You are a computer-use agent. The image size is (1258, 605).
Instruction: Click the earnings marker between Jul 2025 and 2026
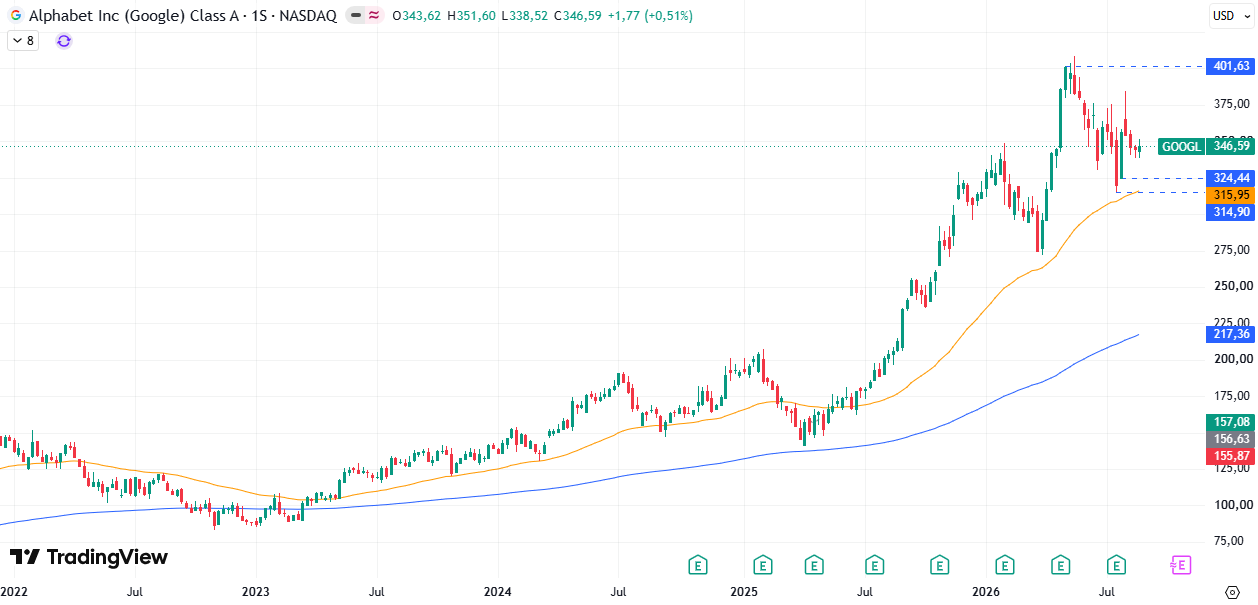coord(939,566)
